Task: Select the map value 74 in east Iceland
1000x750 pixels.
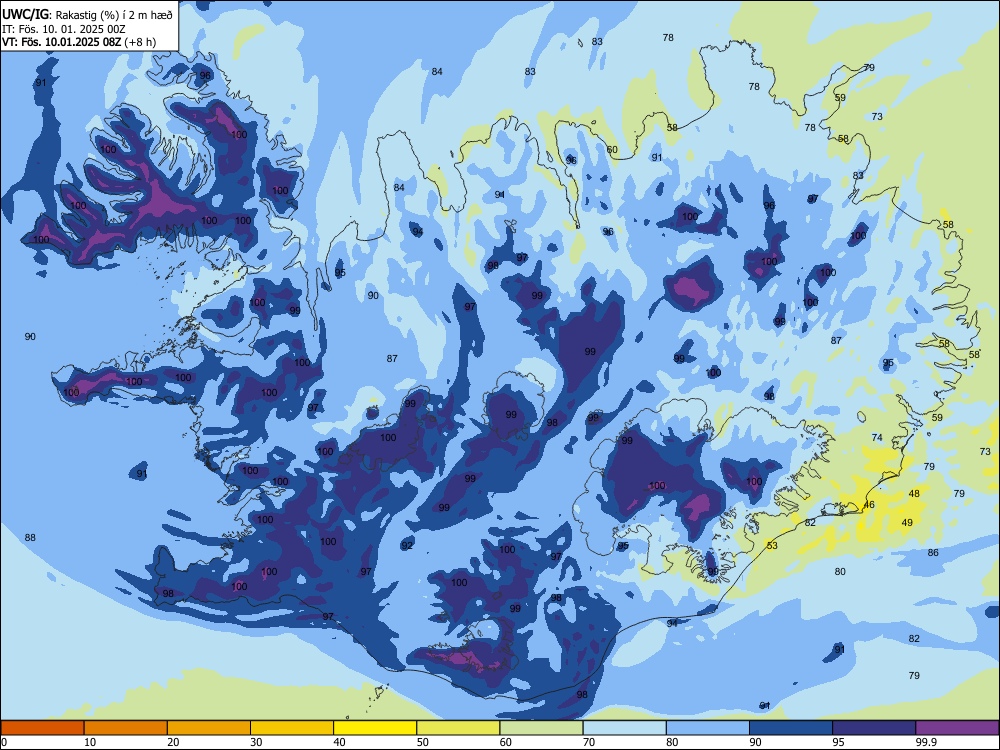Action: click(877, 438)
